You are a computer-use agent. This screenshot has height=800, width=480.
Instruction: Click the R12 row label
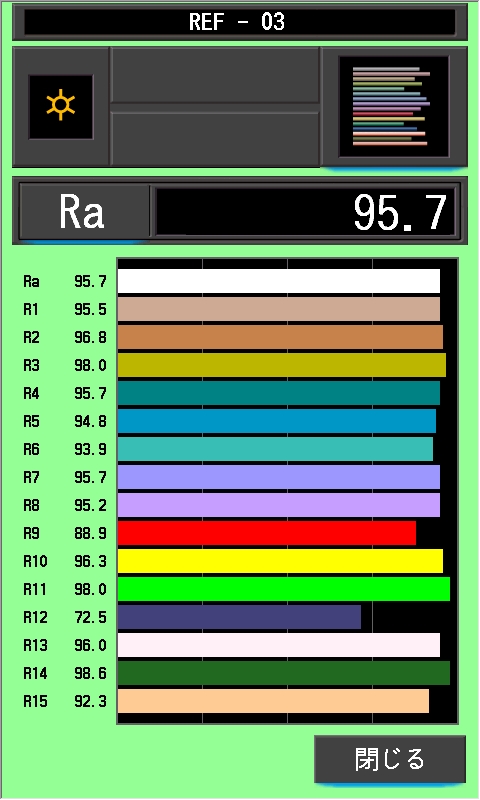[x=35, y=618]
